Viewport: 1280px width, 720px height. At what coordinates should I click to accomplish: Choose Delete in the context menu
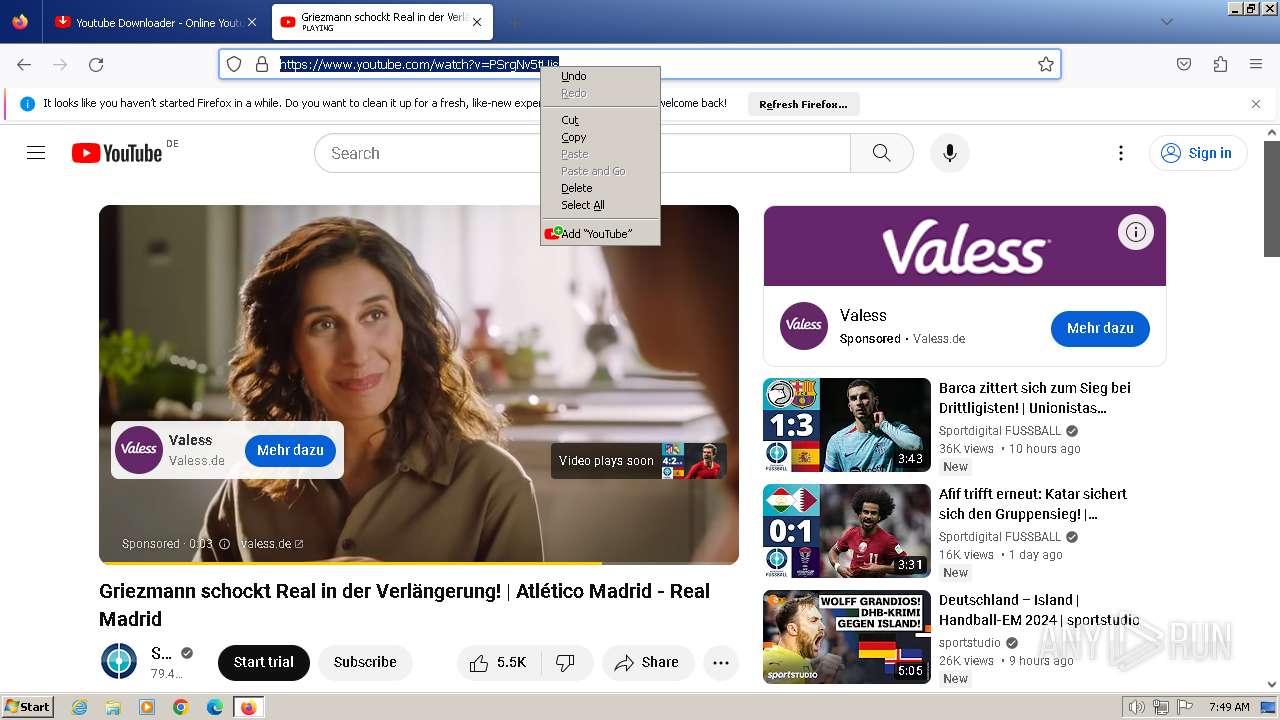[x=600, y=188]
